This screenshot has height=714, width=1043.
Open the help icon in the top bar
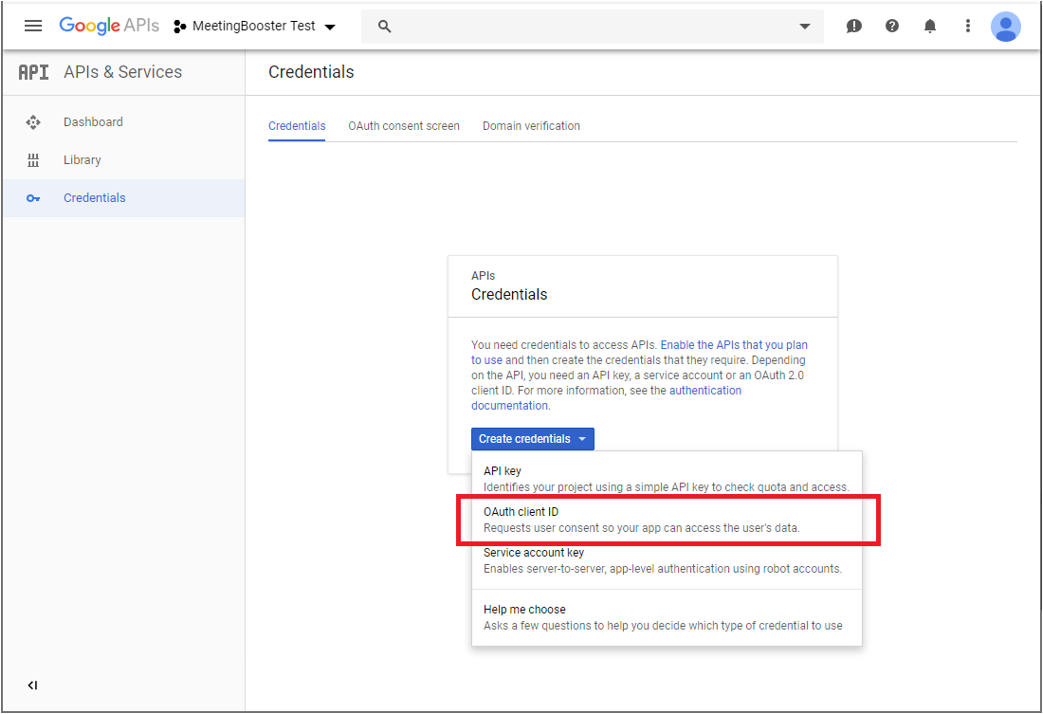pyautogui.click(x=891, y=26)
